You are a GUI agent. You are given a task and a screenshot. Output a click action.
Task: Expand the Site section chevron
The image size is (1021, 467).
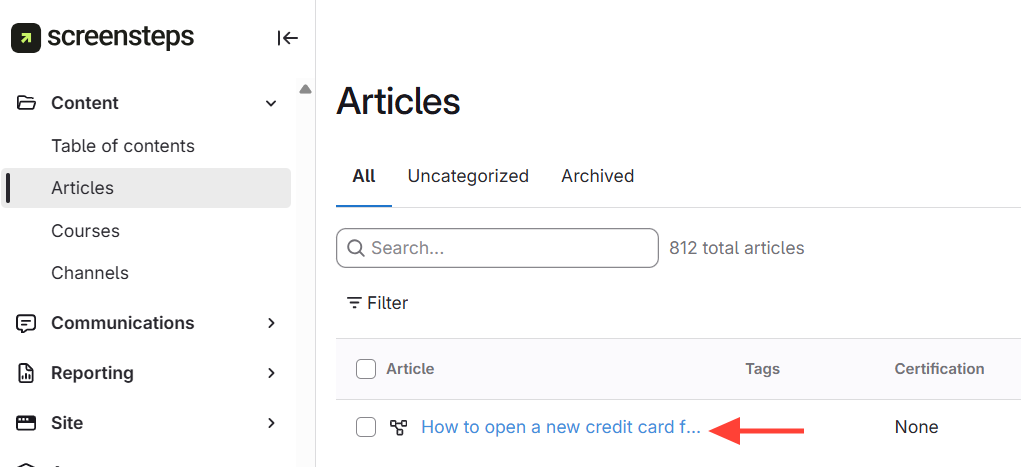[x=271, y=423]
